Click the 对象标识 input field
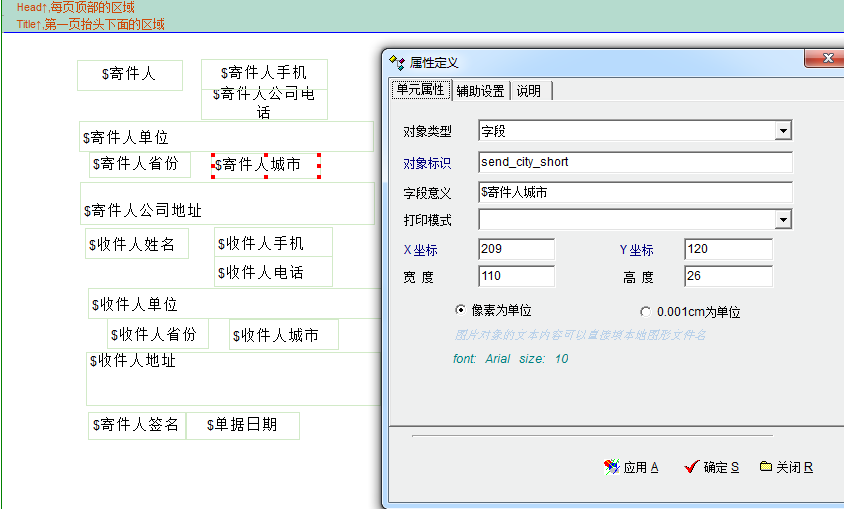The height and width of the screenshot is (509, 844). 635,162
